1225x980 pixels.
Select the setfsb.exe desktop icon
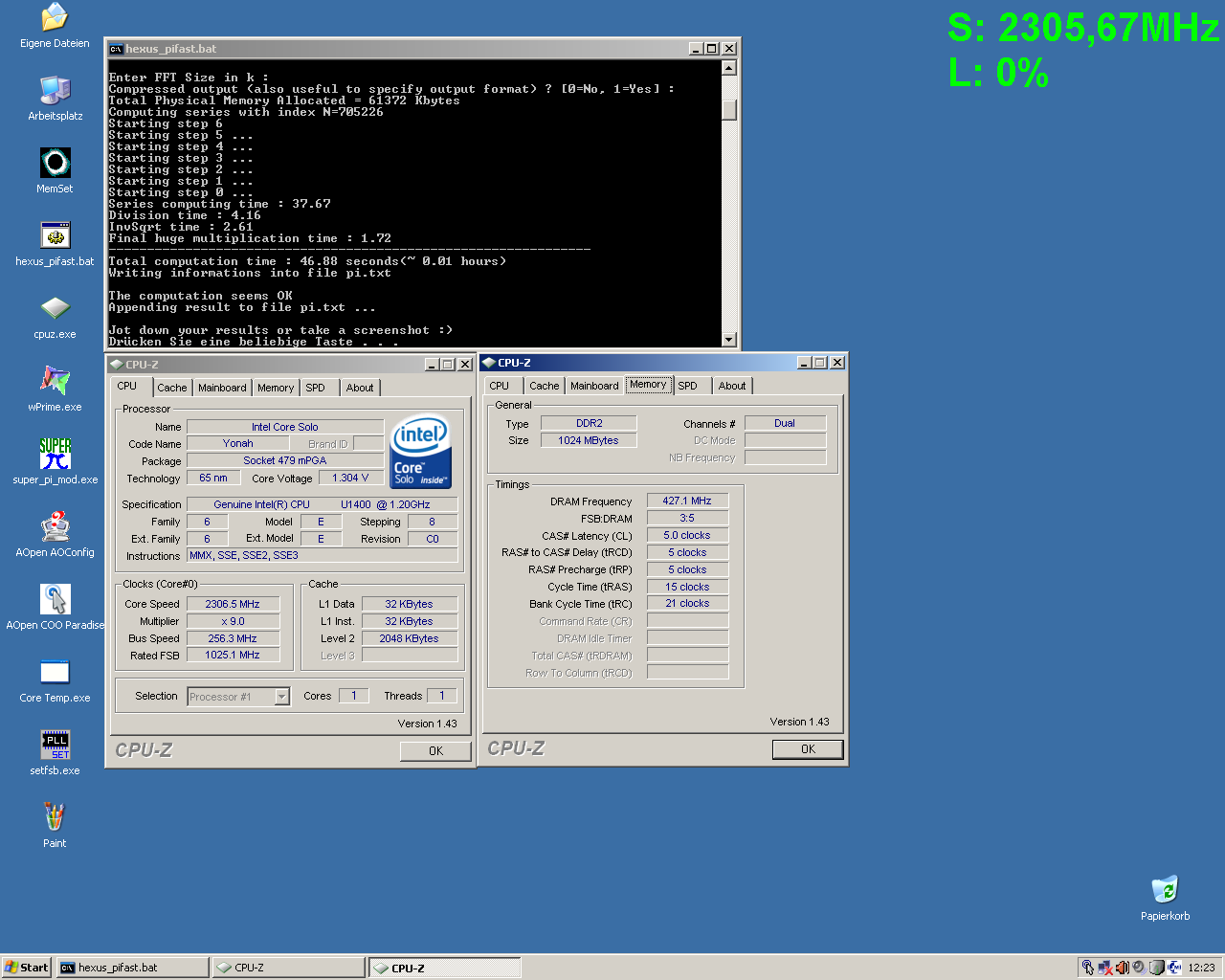55,745
